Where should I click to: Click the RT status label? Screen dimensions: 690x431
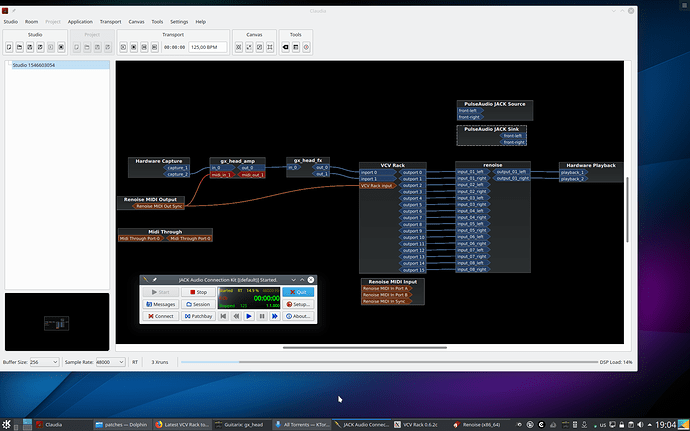click(135, 362)
